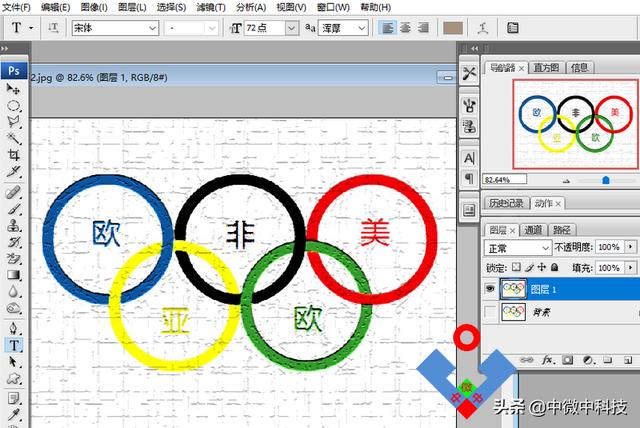Select the Custom Shape tool
The image size is (640, 428).
coord(13,378)
